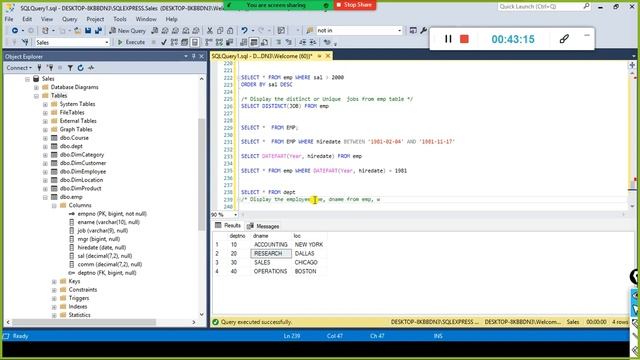Display estimated execution plan icon
Image resolution: width=640 pixels, height=360 pixels.
tap(174, 42)
